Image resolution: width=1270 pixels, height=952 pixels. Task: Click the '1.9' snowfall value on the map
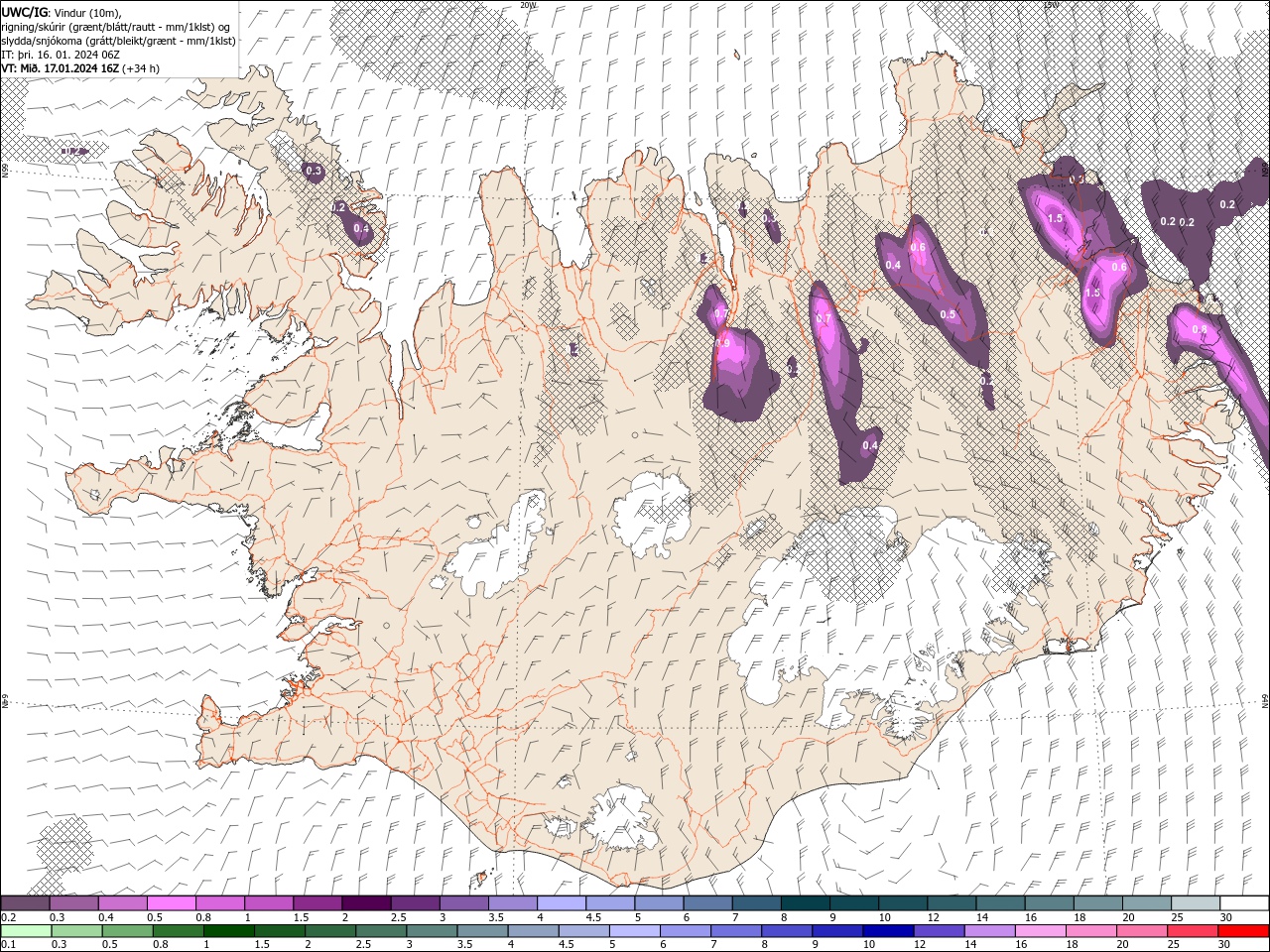[722, 343]
